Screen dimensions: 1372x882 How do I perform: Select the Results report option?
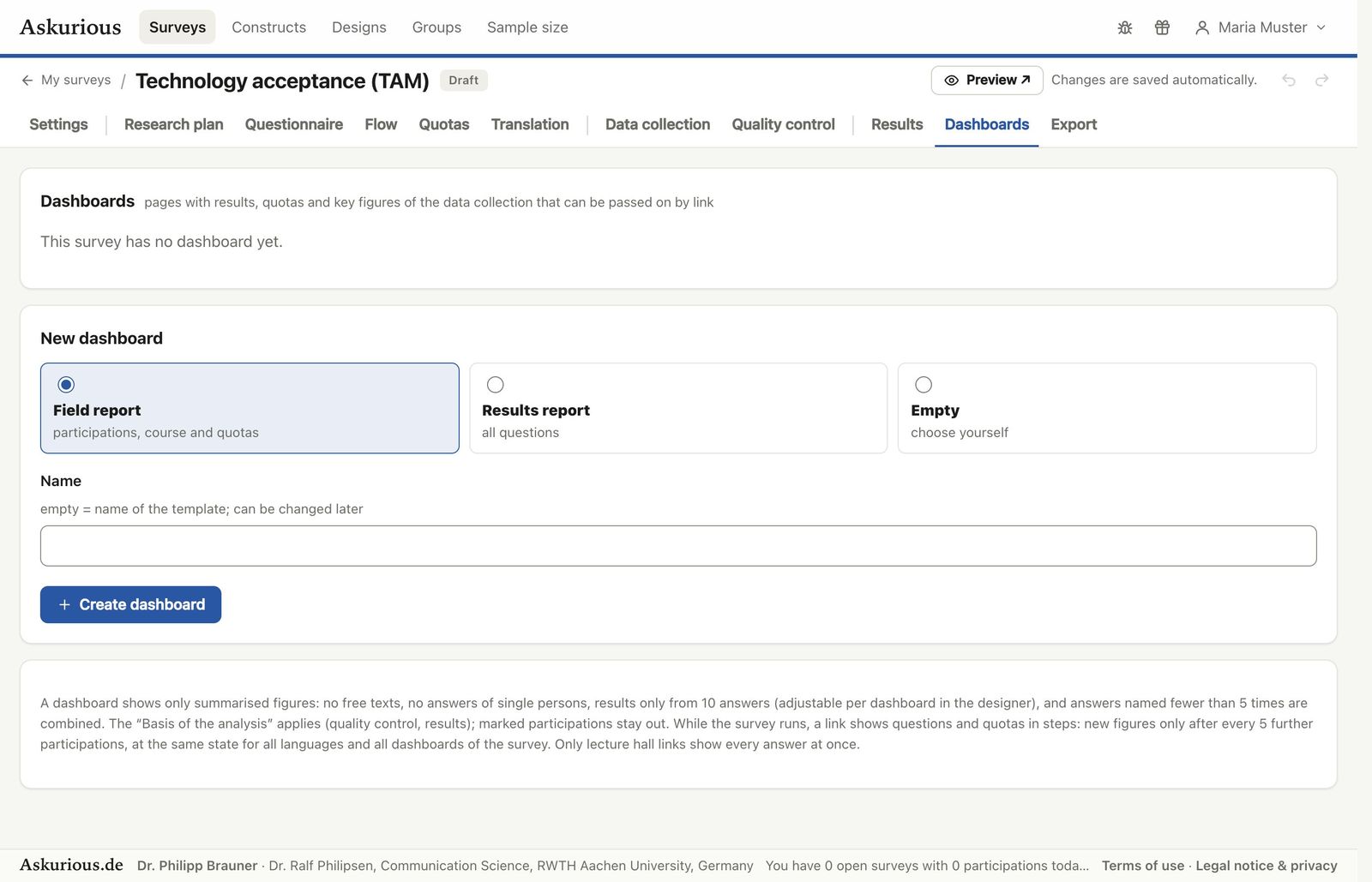(x=677, y=408)
